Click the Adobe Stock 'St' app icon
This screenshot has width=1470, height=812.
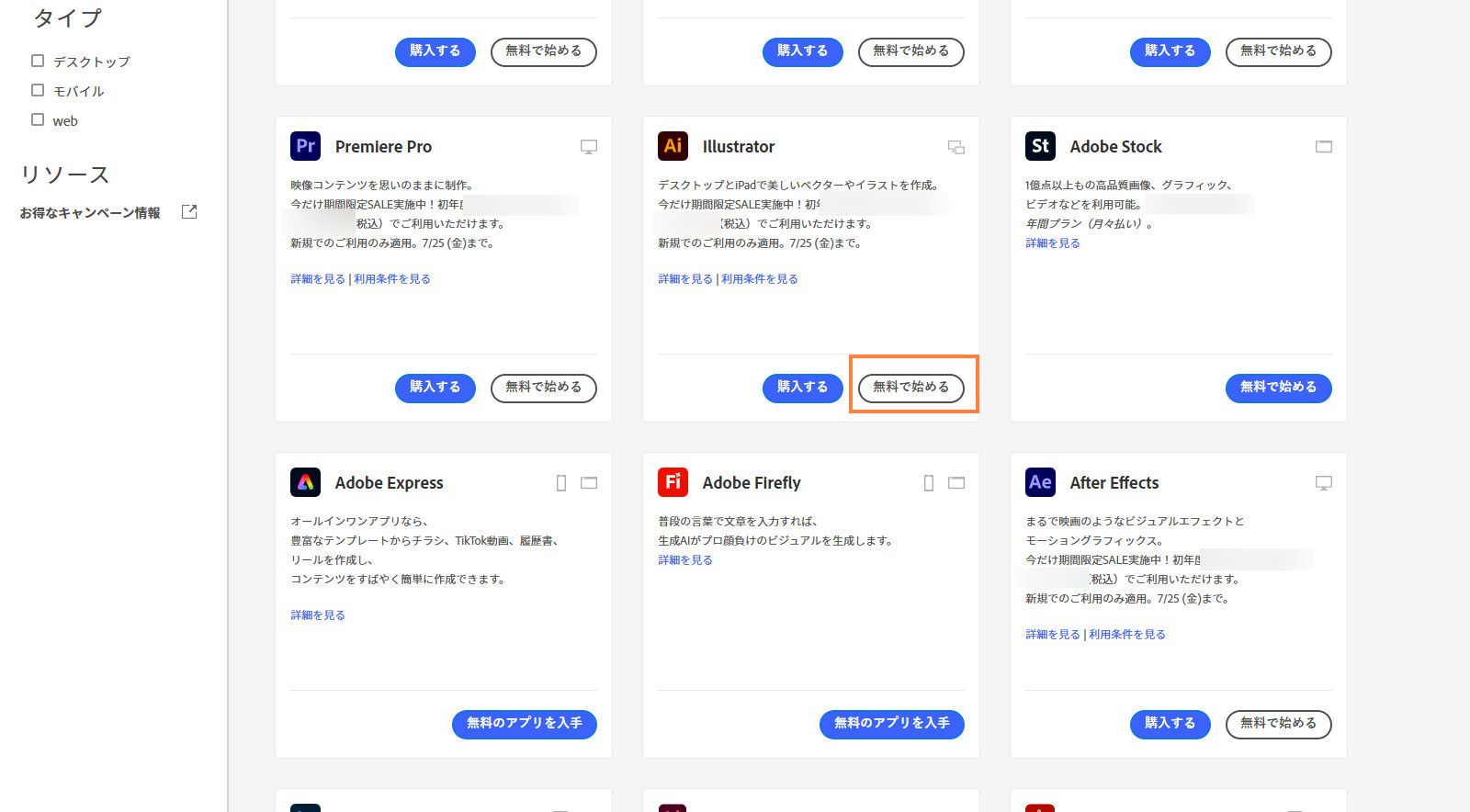click(1040, 146)
